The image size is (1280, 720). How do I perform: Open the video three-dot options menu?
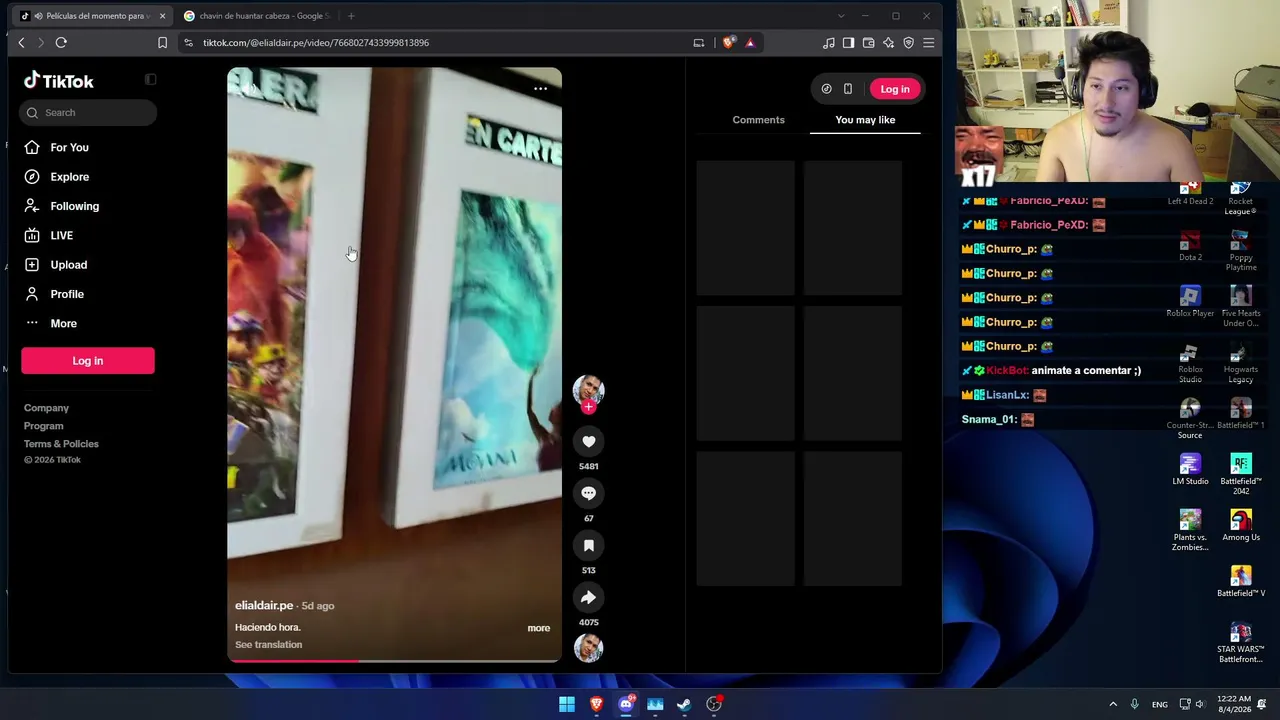point(540,89)
